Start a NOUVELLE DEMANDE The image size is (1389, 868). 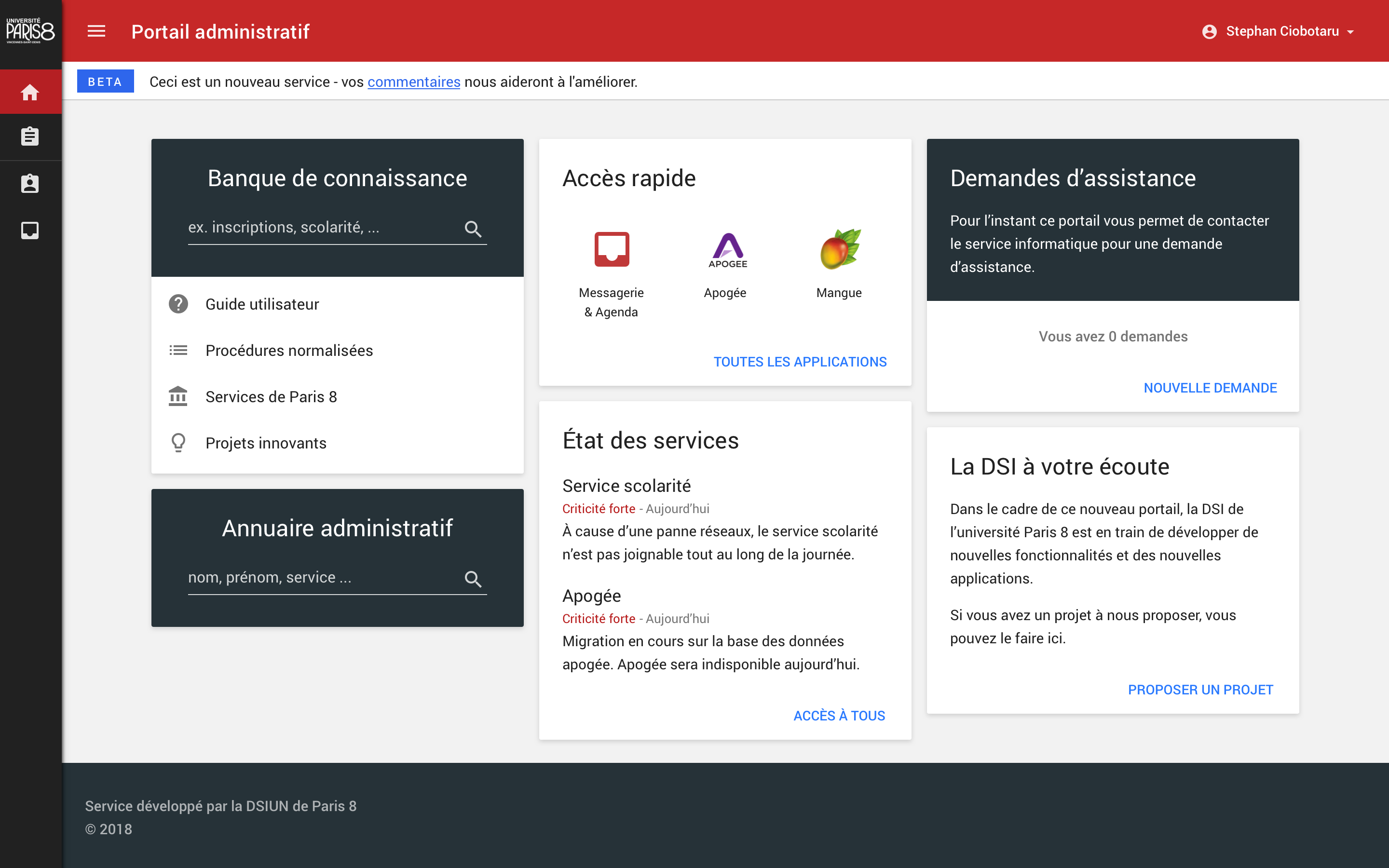(x=1211, y=388)
